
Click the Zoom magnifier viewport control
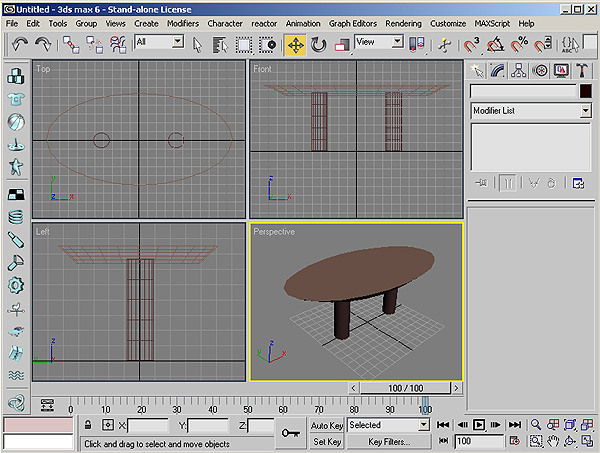[537, 425]
